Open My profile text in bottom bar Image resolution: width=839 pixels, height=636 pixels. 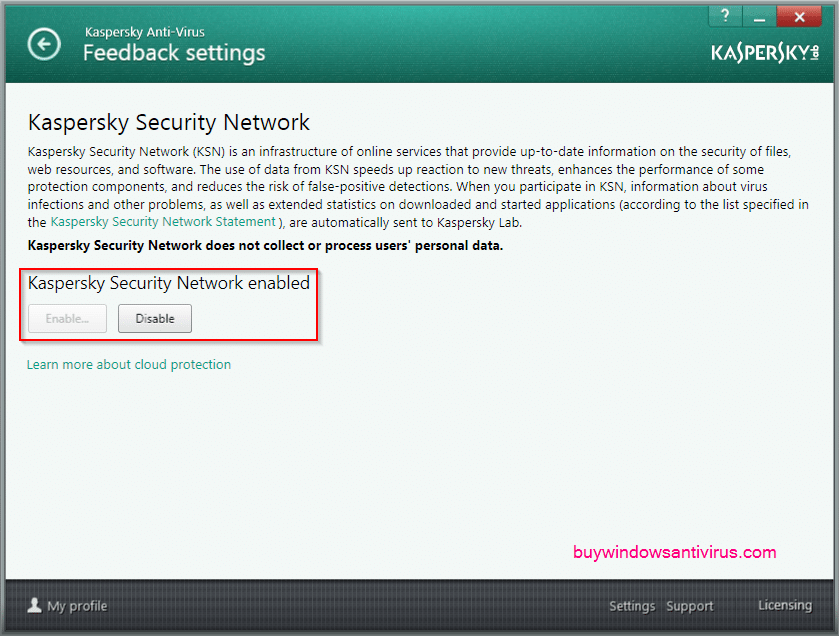point(77,606)
